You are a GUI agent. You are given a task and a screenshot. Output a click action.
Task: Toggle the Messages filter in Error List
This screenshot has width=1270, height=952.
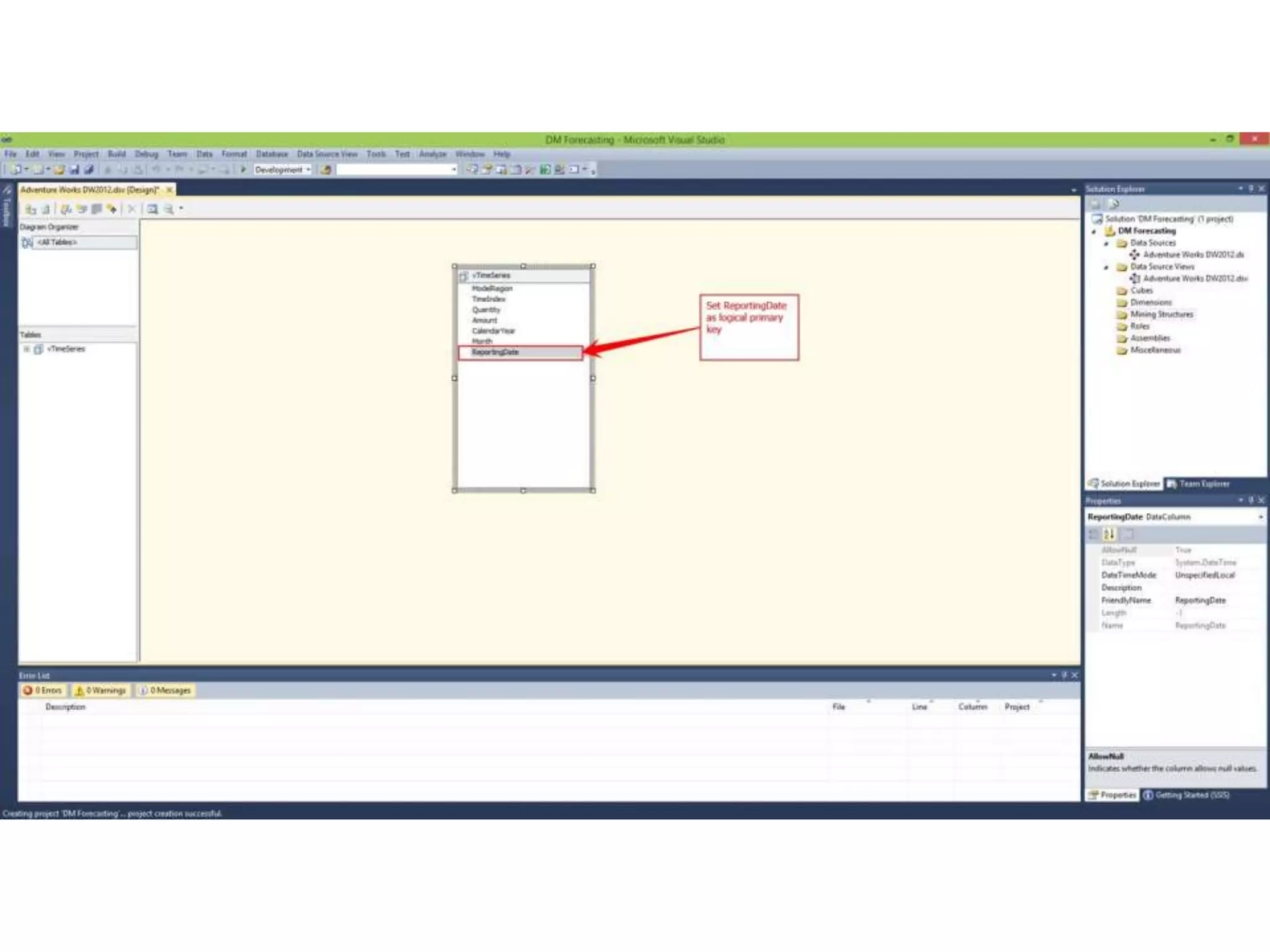click(x=165, y=690)
